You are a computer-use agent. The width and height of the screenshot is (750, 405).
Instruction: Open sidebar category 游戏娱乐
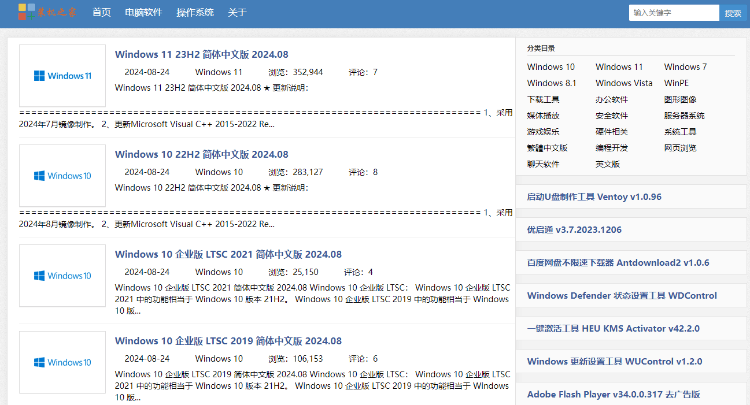pos(543,131)
